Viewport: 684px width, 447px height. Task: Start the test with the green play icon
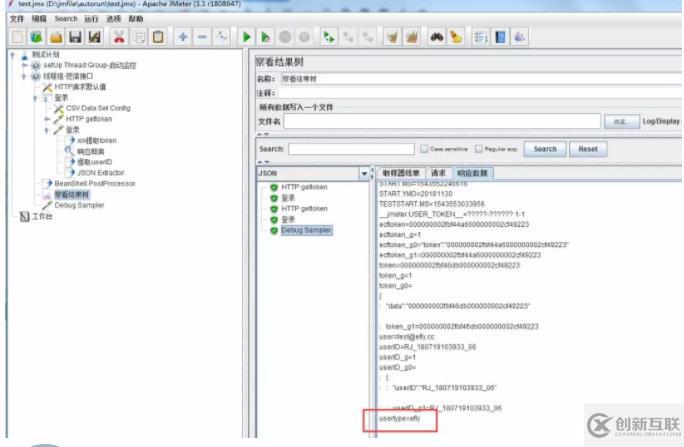click(246, 37)
